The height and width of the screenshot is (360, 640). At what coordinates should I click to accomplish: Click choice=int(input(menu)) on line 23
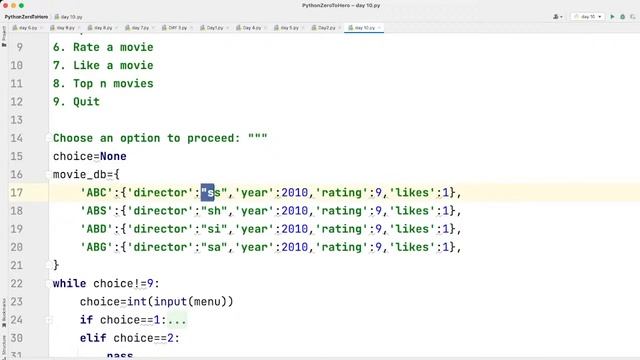(x=157, y=302)
